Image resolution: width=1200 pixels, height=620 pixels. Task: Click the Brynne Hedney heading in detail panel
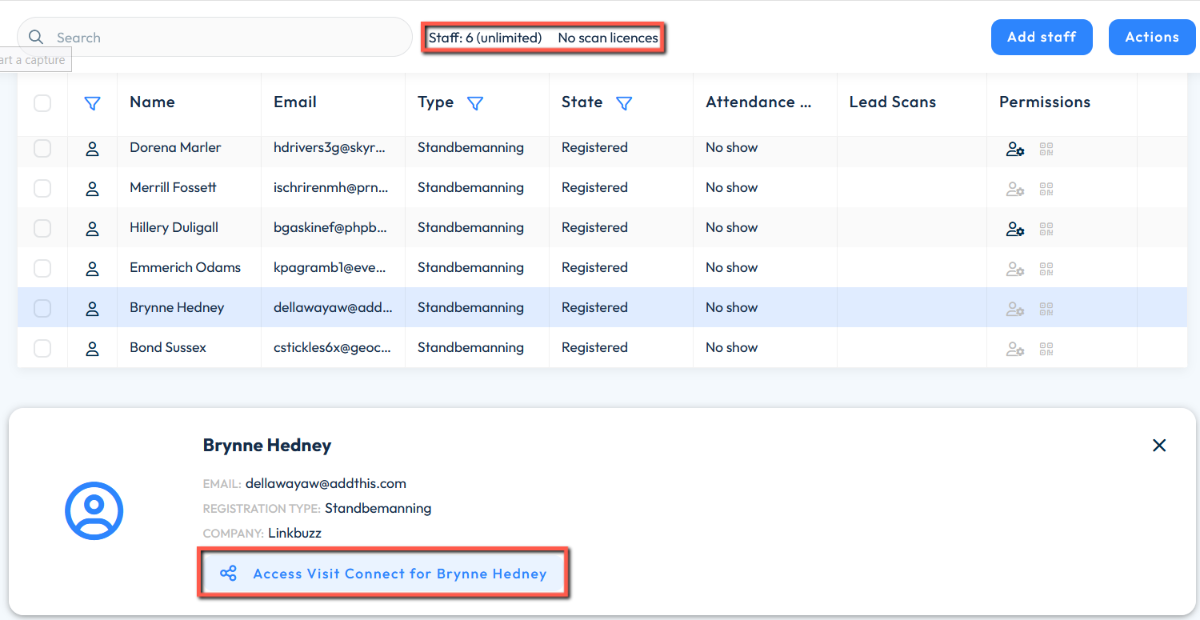(x=267, y=446)
